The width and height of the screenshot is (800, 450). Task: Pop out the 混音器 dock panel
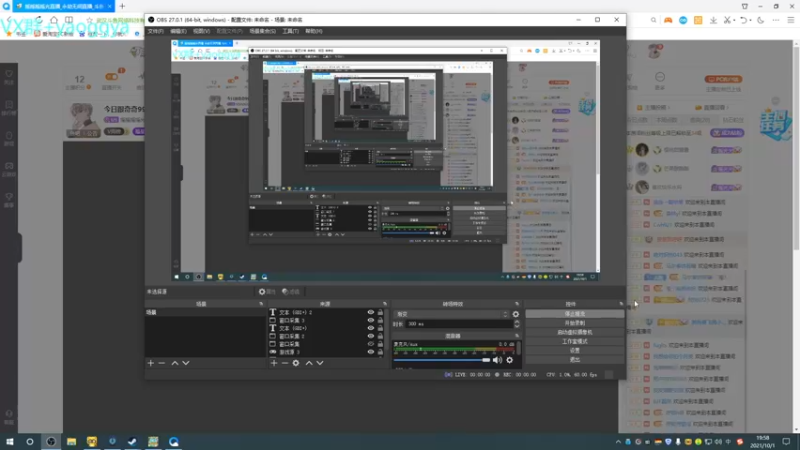click(x=517, y=336)
